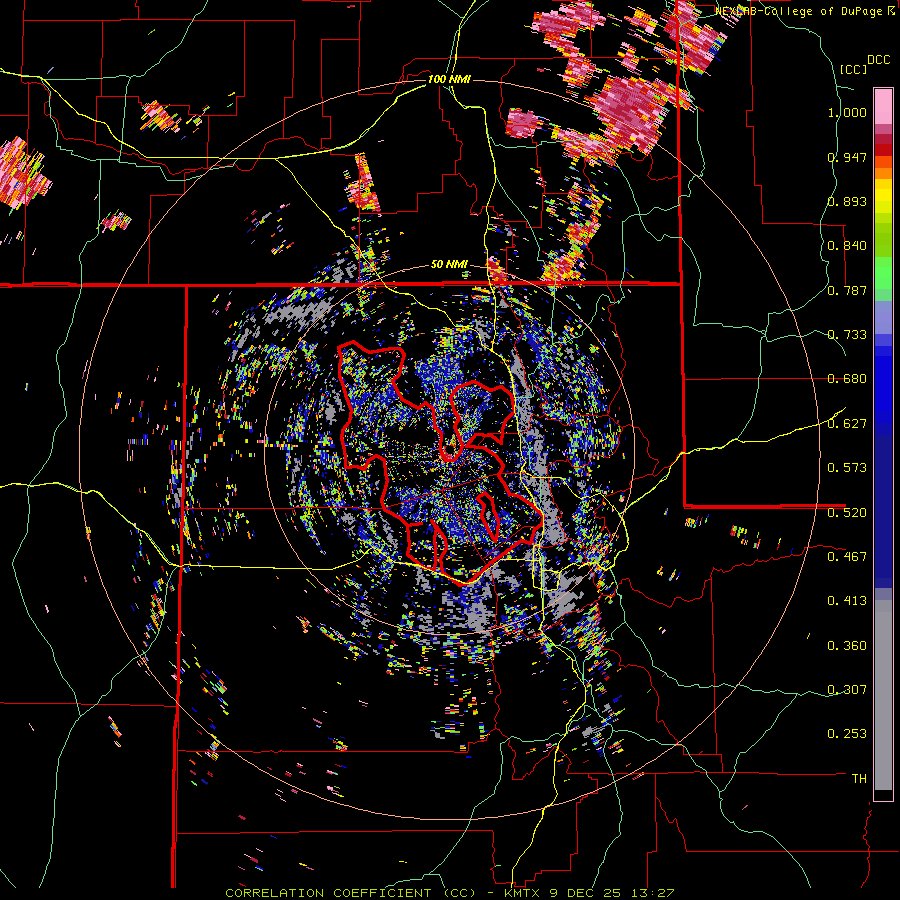Select the 0.680 scale value
This screenshot has height=900, width=900.
point(847,379)
